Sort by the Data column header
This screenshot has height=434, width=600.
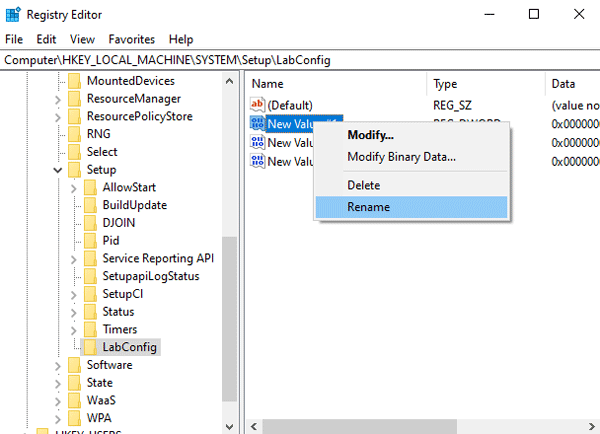click(x=573, y=84)
